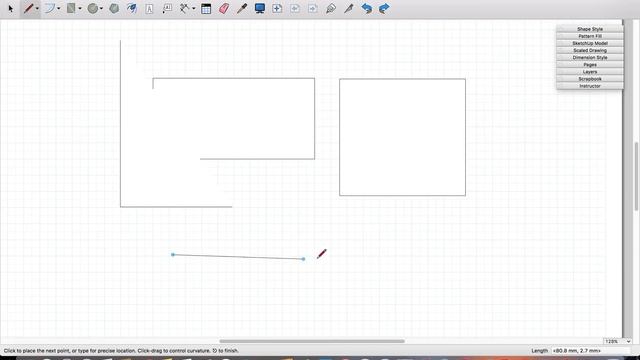
Task: Select the Polygon tool
Action: tap(114, 8)
